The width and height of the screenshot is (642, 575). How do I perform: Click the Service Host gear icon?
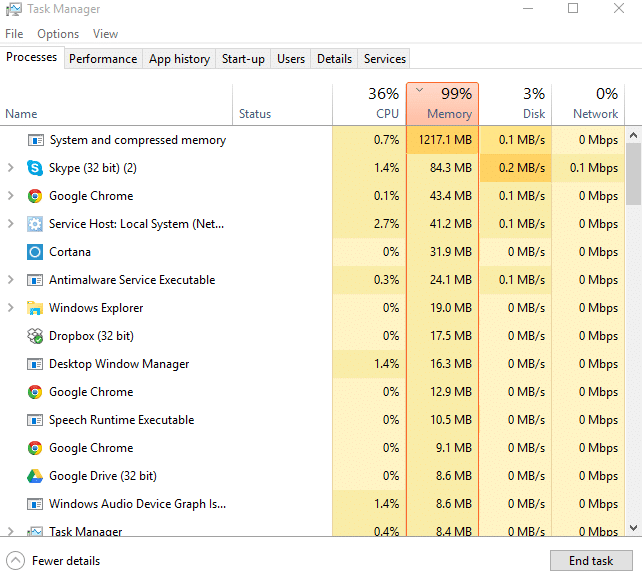point(35,224)
